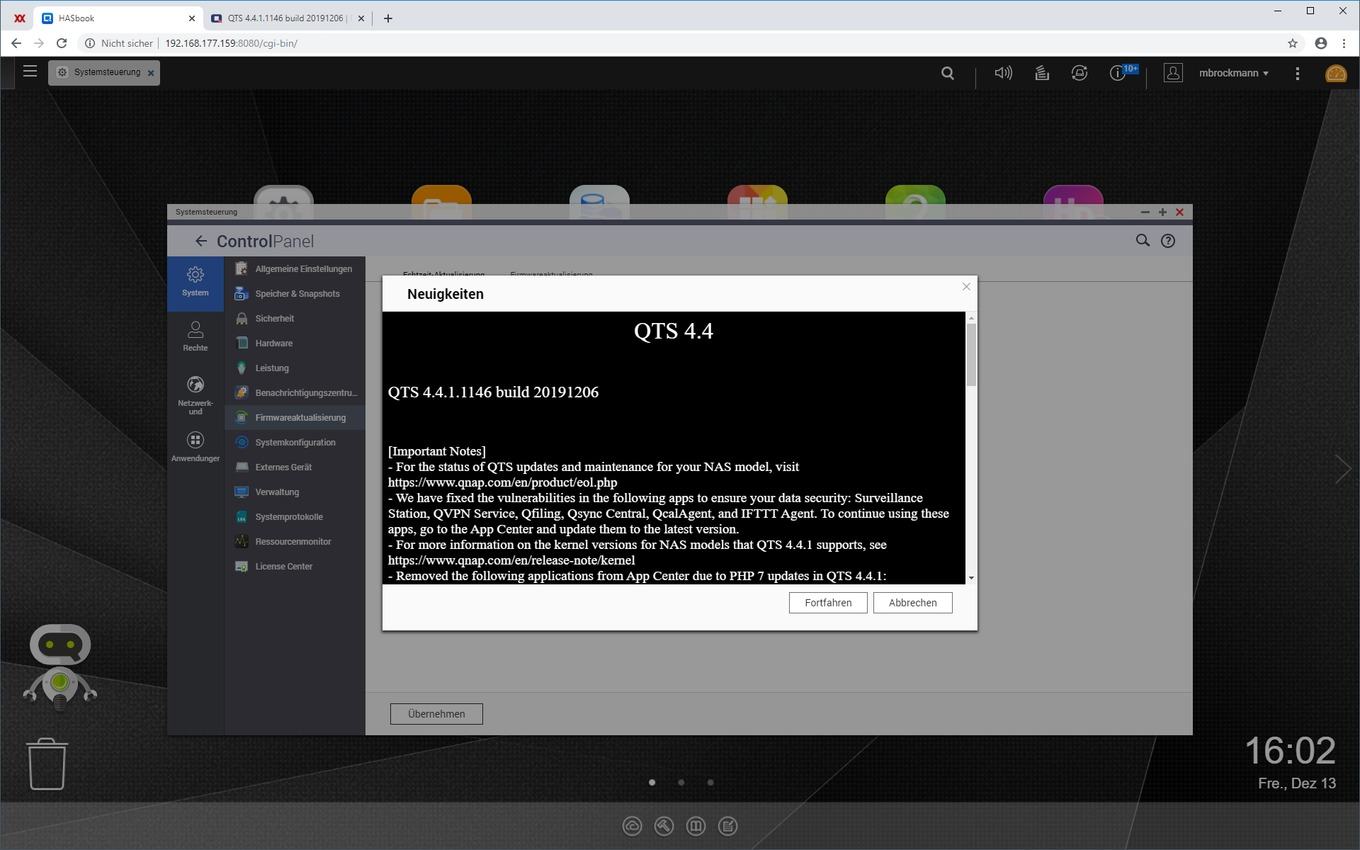Viewport: 1360px width, 850px height.
Task: Click the utilities icon in bottom bar
Action: tap(664, 826)
